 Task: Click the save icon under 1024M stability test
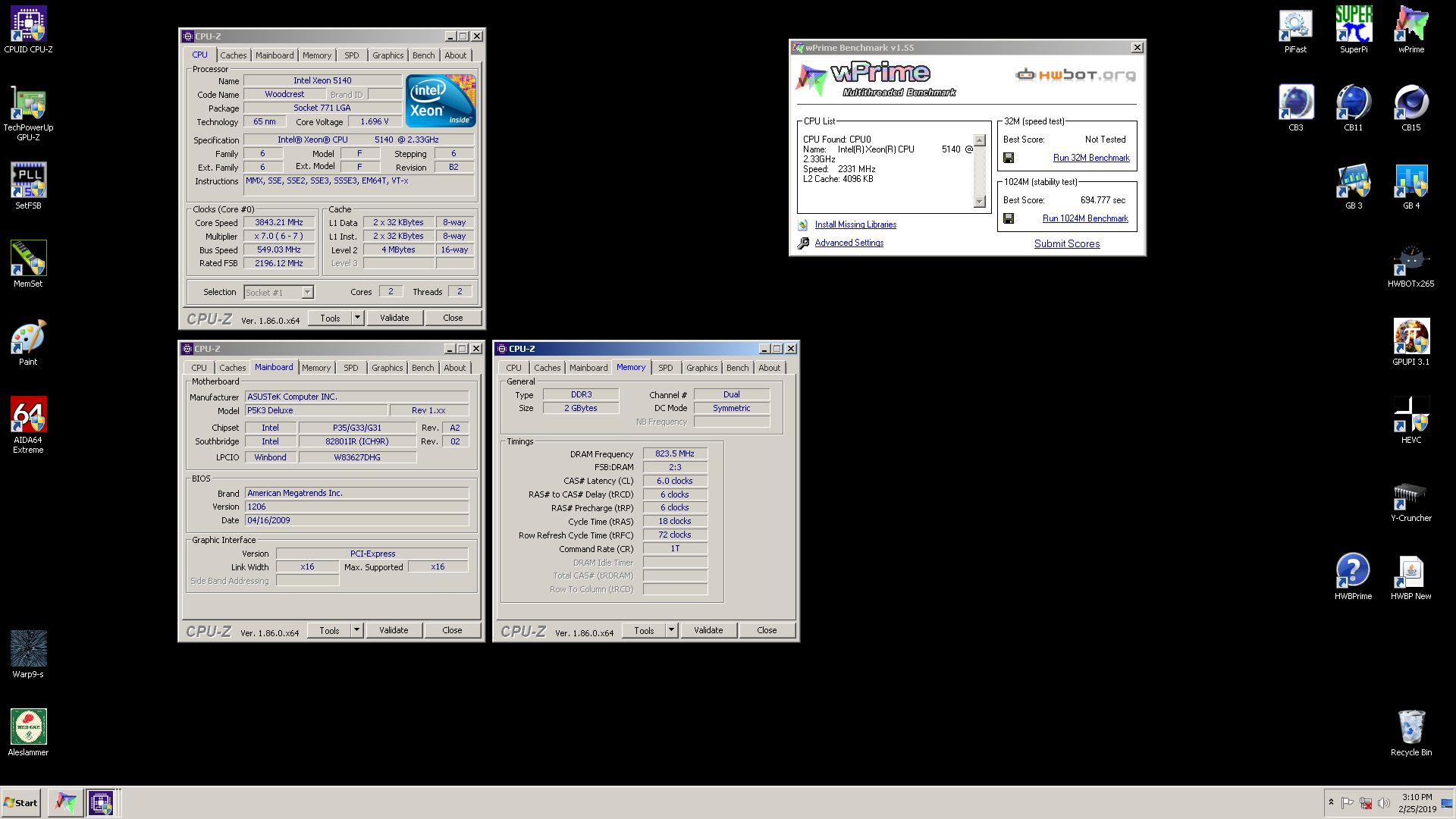point(1009,218)
